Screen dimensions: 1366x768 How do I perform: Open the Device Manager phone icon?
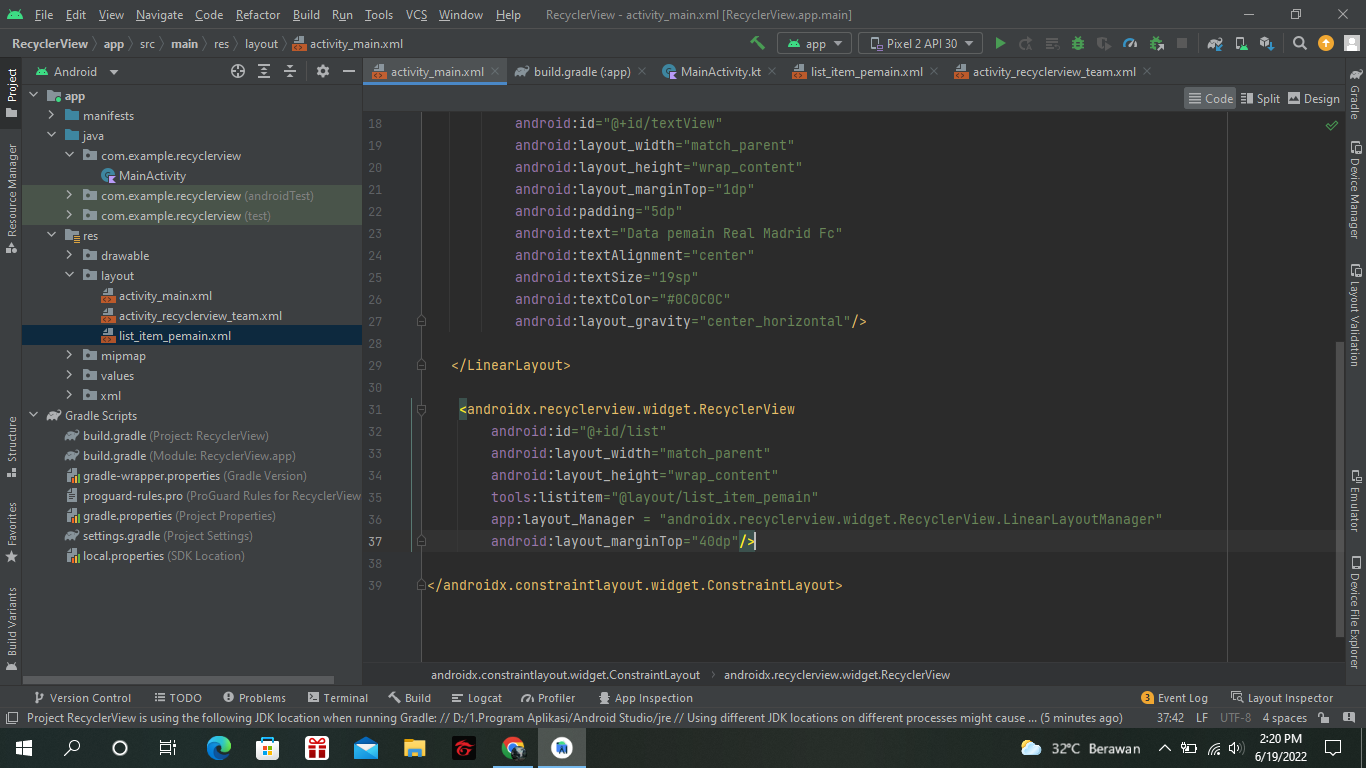tap(1240, 43)
